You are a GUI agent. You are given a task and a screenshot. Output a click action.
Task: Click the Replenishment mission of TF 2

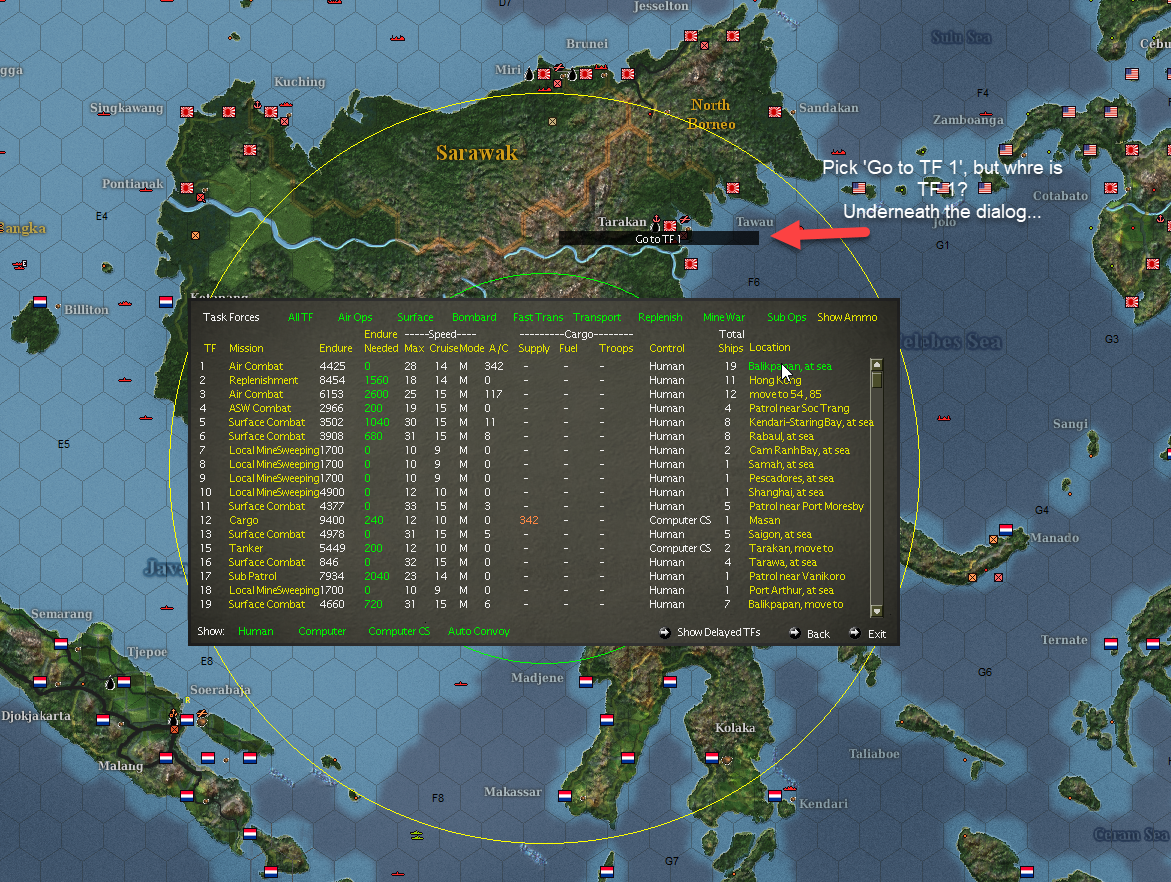(263, 380)
